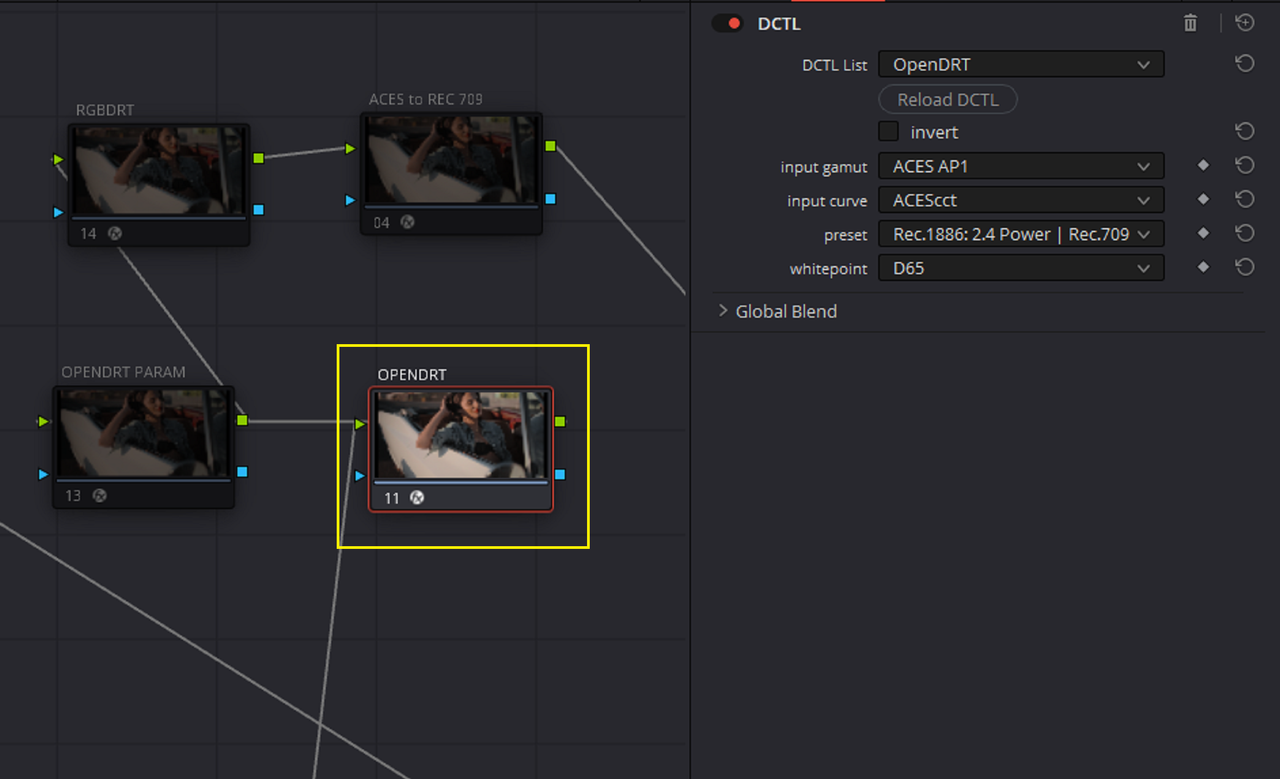Click the green RGB output of OPENDRT node
This screenshot has width=1280, height=779.
(560, 422)
